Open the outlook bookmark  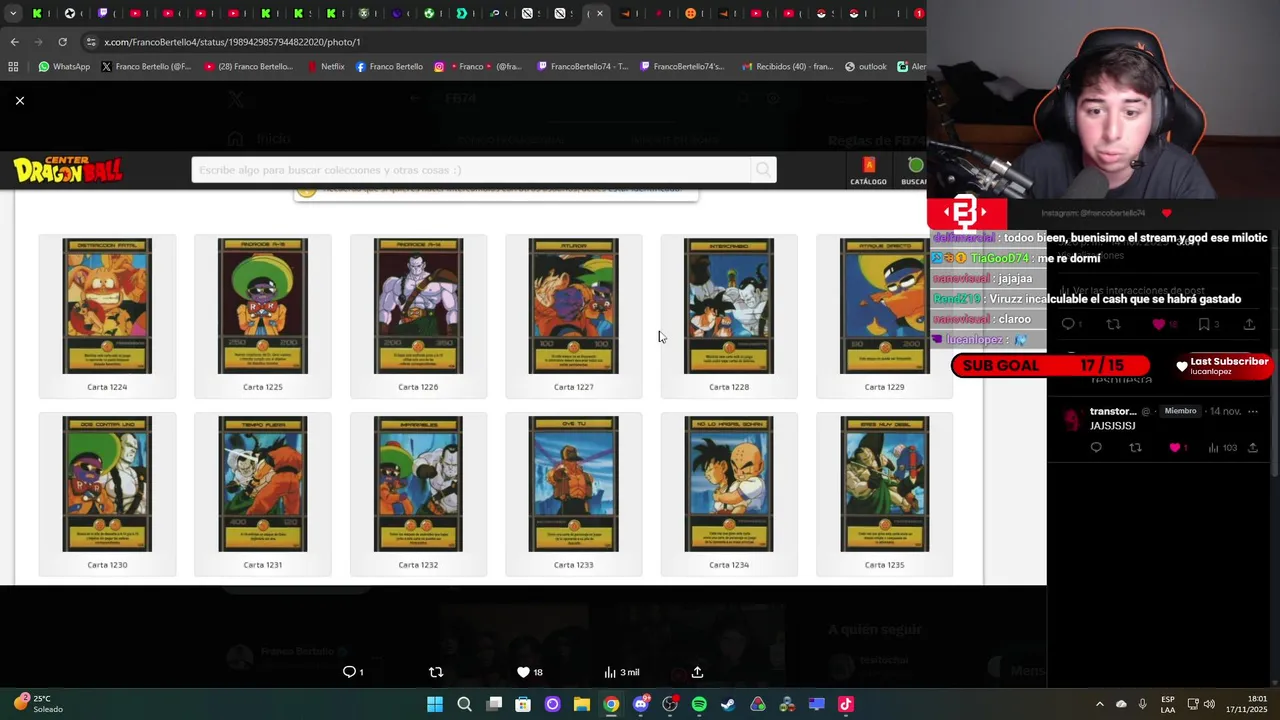pyautogui.click(x=865, y=67)
